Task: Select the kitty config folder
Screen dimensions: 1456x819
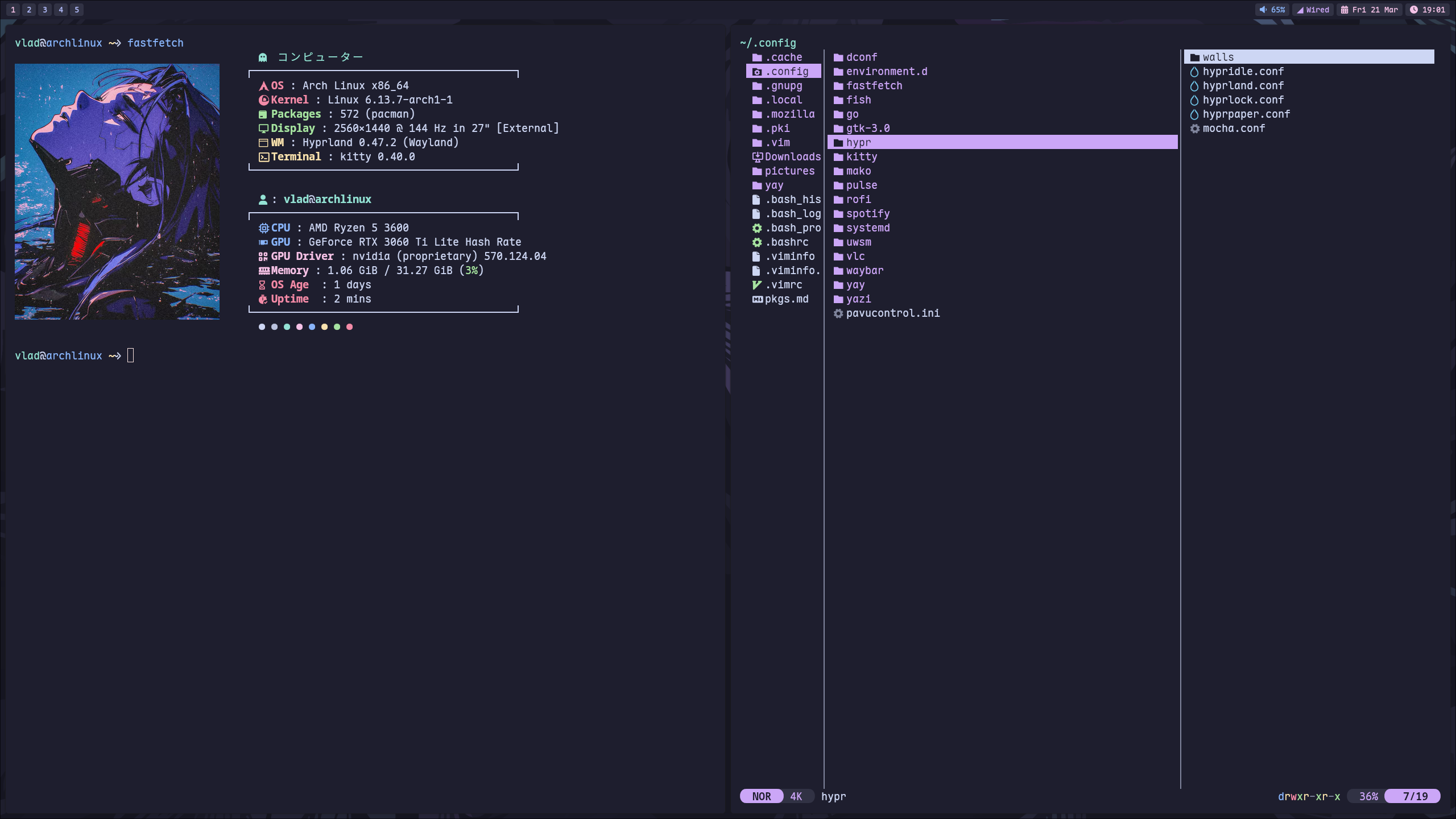Action: click(x=861, y=157)
